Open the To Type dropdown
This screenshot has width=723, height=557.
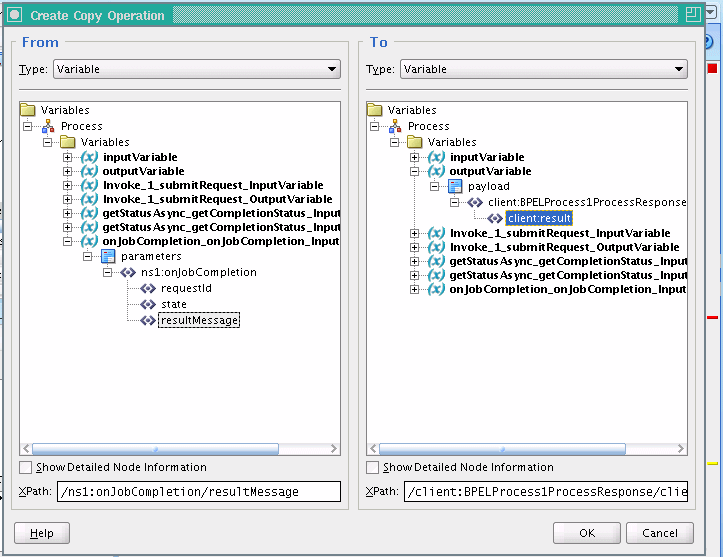pos(544,69)
